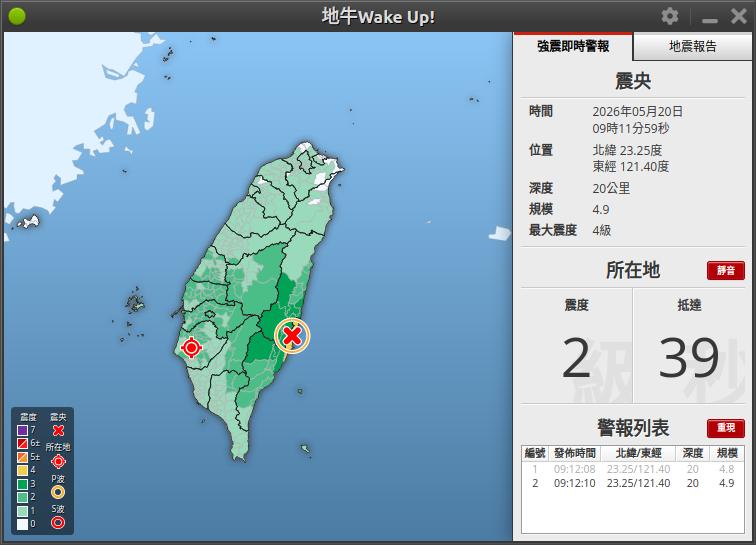Click the green status indicator light
The width and height of the screenshot is (756, 545).
tap(17, 16)
